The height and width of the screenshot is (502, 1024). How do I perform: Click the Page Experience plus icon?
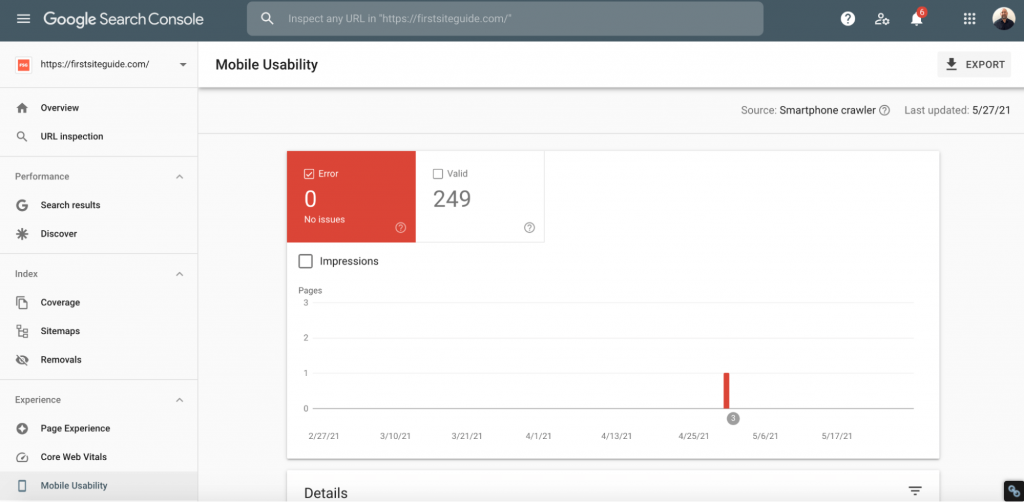click(x=22, y=428)
